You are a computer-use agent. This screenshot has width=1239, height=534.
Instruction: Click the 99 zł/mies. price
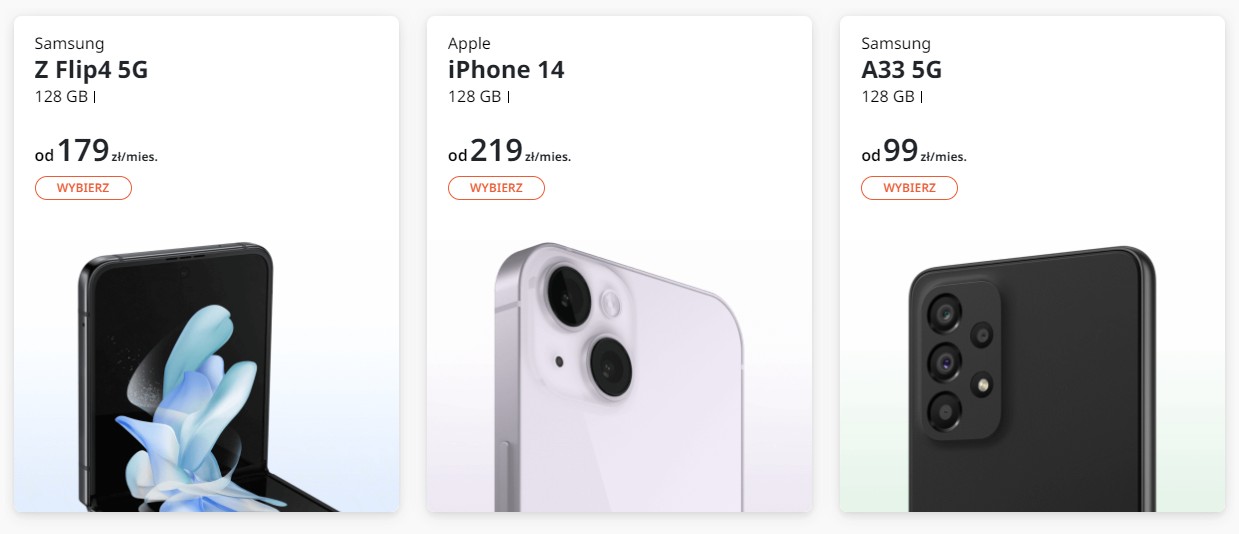(913, 152)
